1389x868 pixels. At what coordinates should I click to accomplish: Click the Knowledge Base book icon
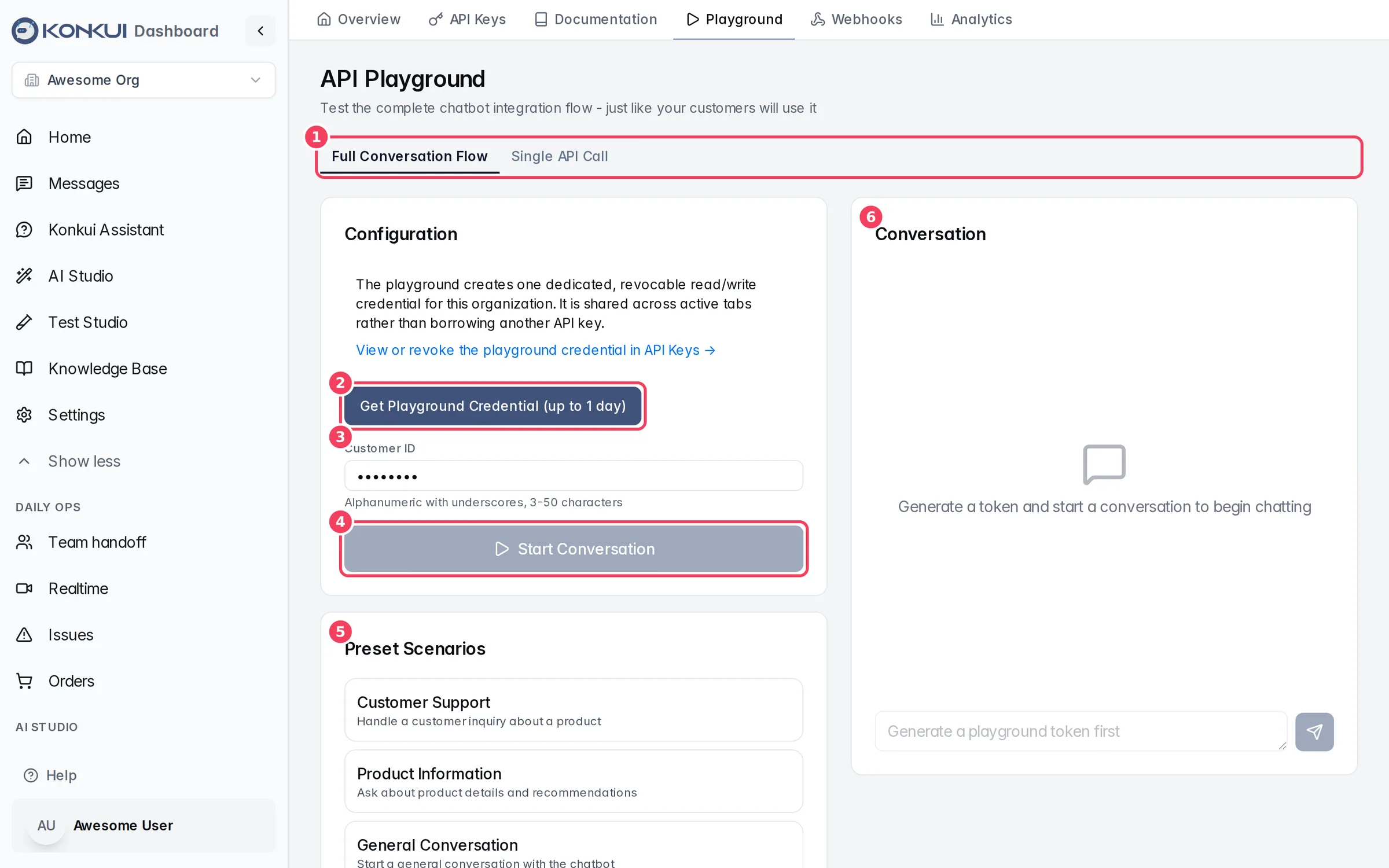pyautogui.click(x=24, y=369)
